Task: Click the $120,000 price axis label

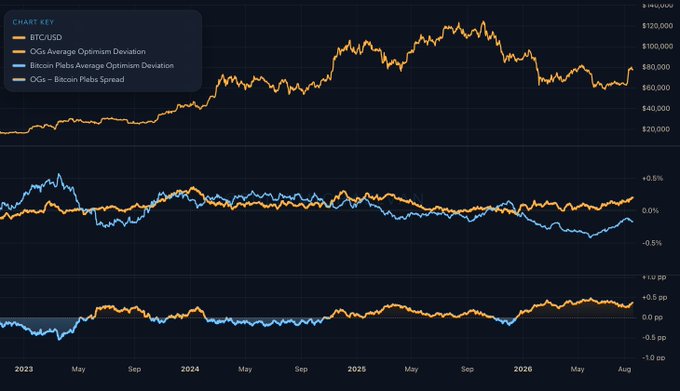Action: tap(657, 26)
